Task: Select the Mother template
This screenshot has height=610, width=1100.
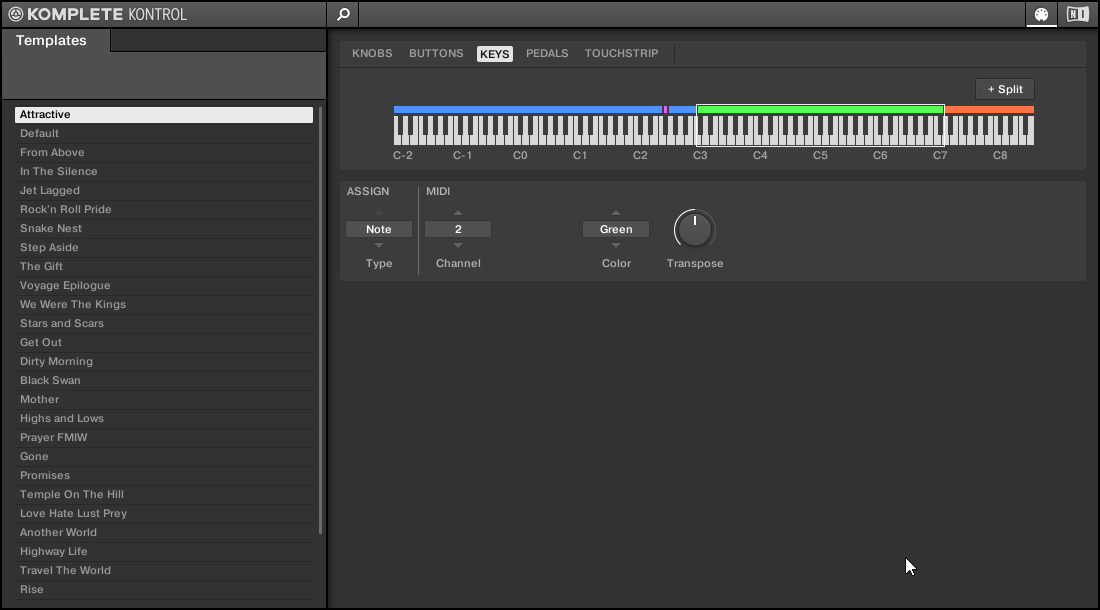Action: 163,399
